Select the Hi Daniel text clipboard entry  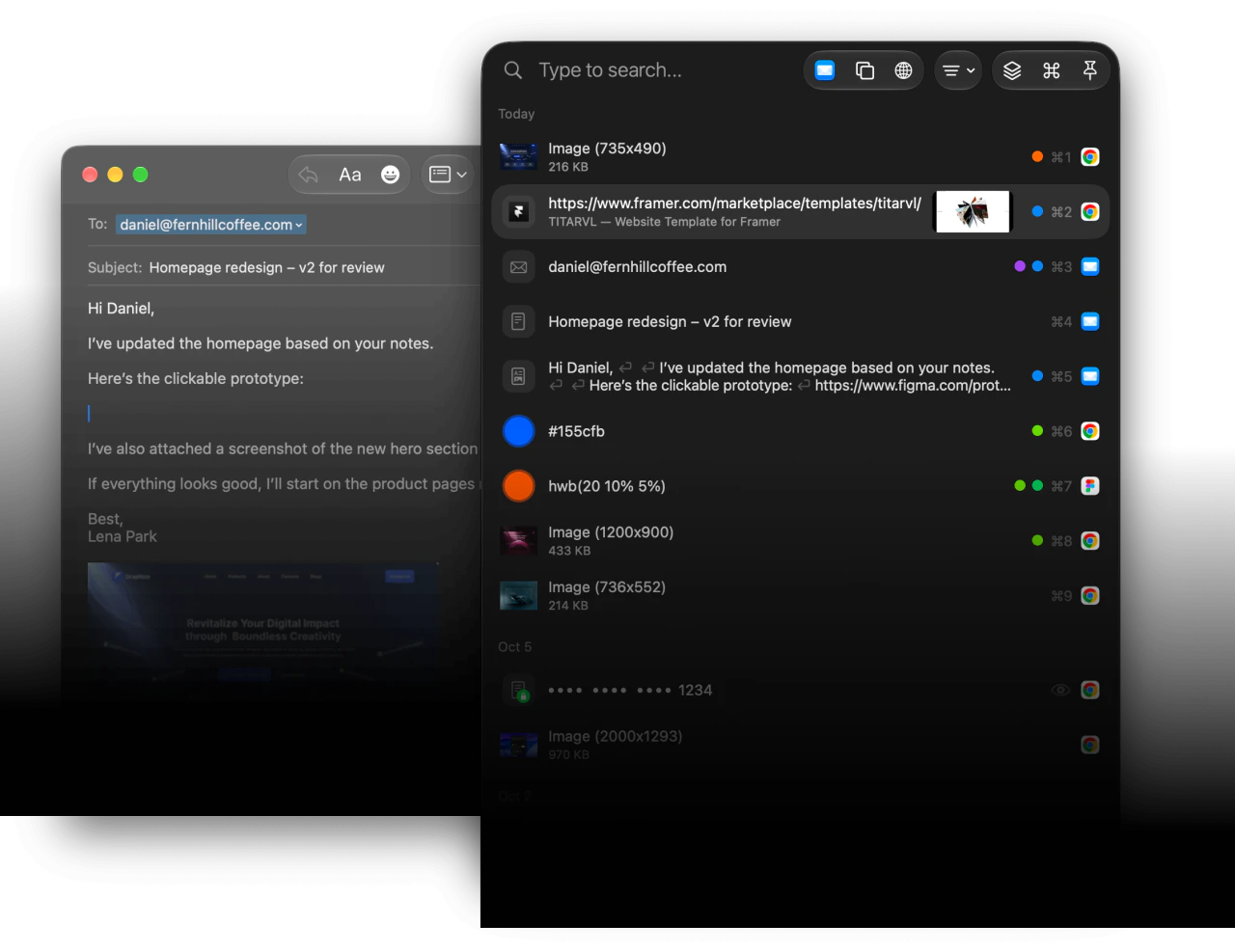[x=801, y=376]
